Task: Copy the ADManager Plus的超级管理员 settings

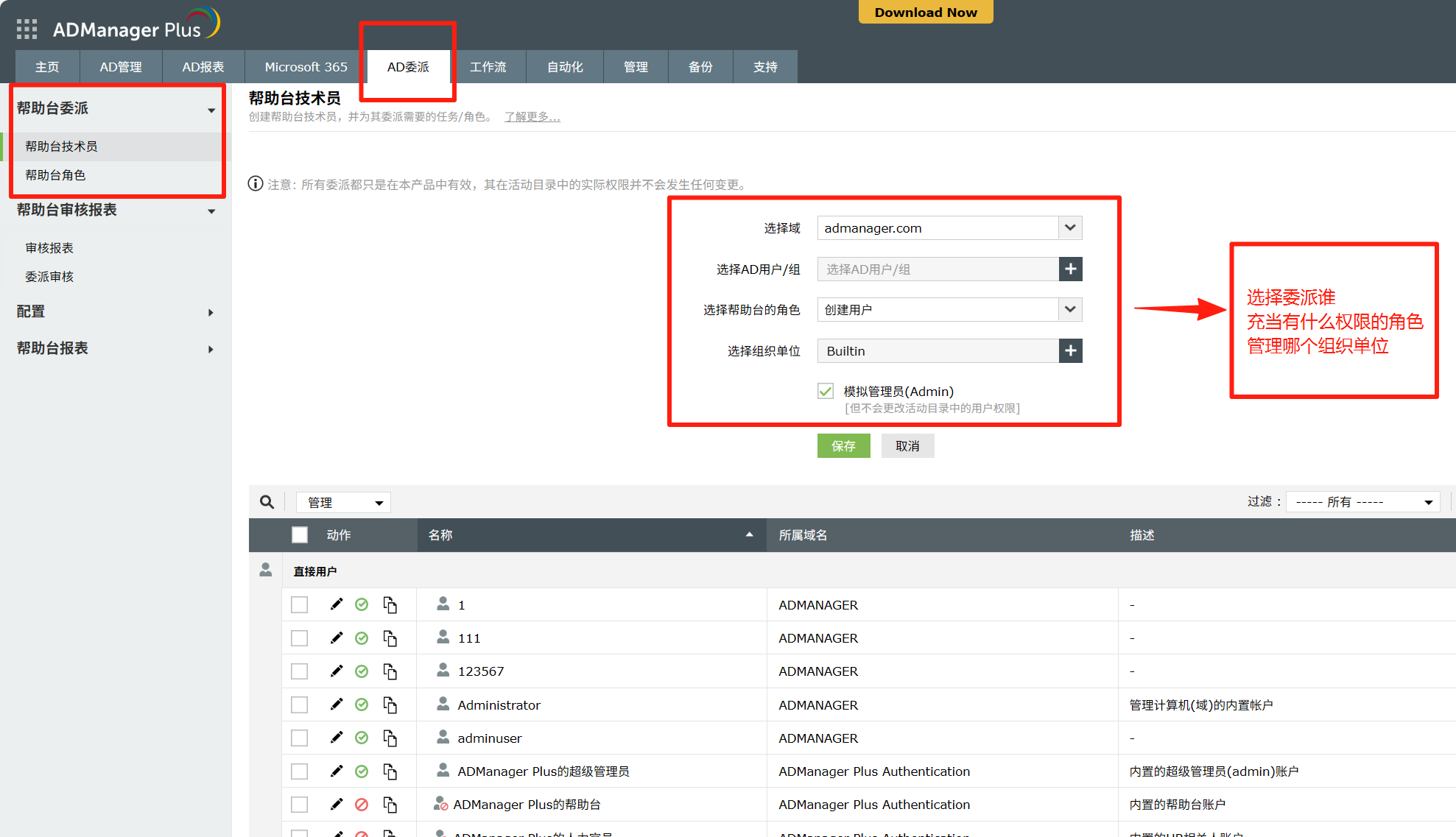Action: [x=390, y=771]
